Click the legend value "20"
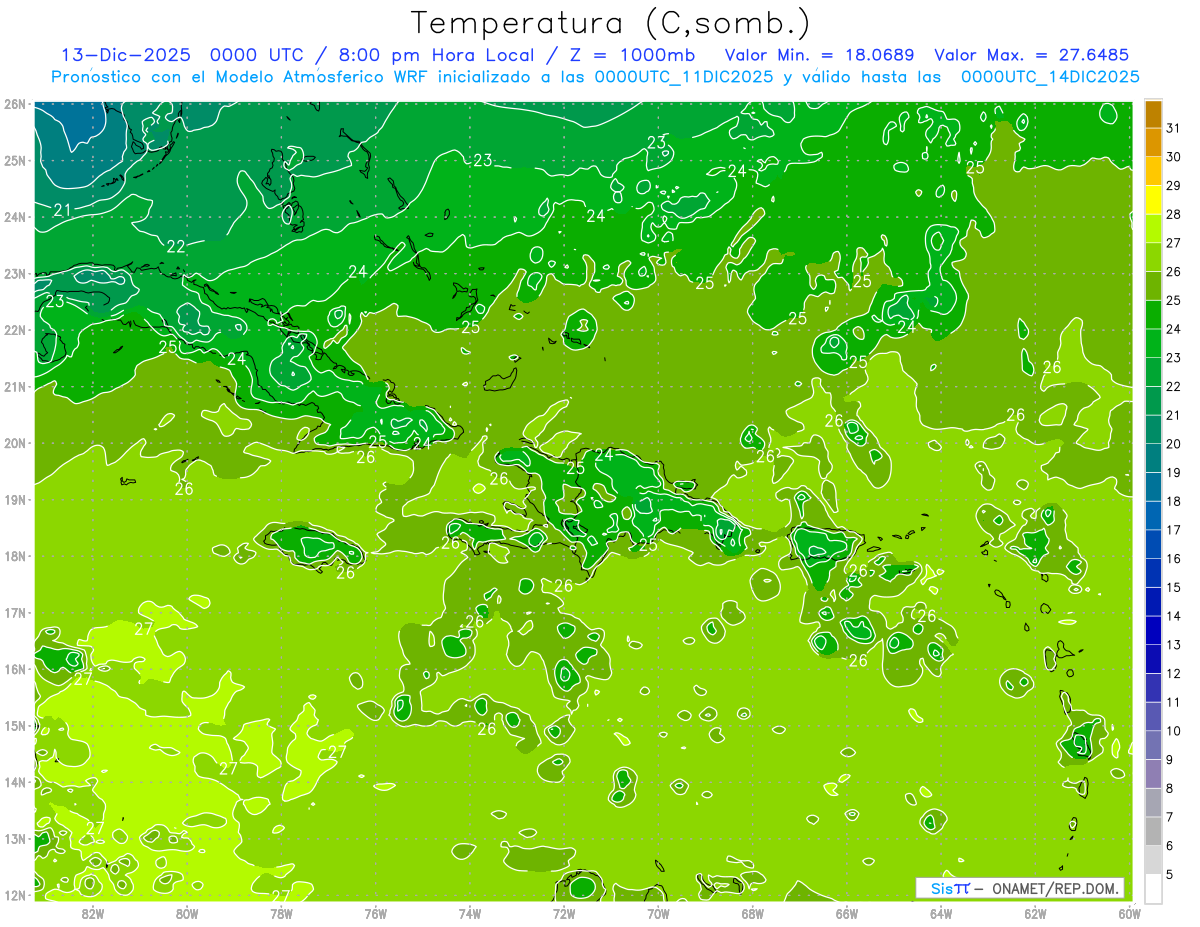1200x927 pixels. pos(1174,443)
